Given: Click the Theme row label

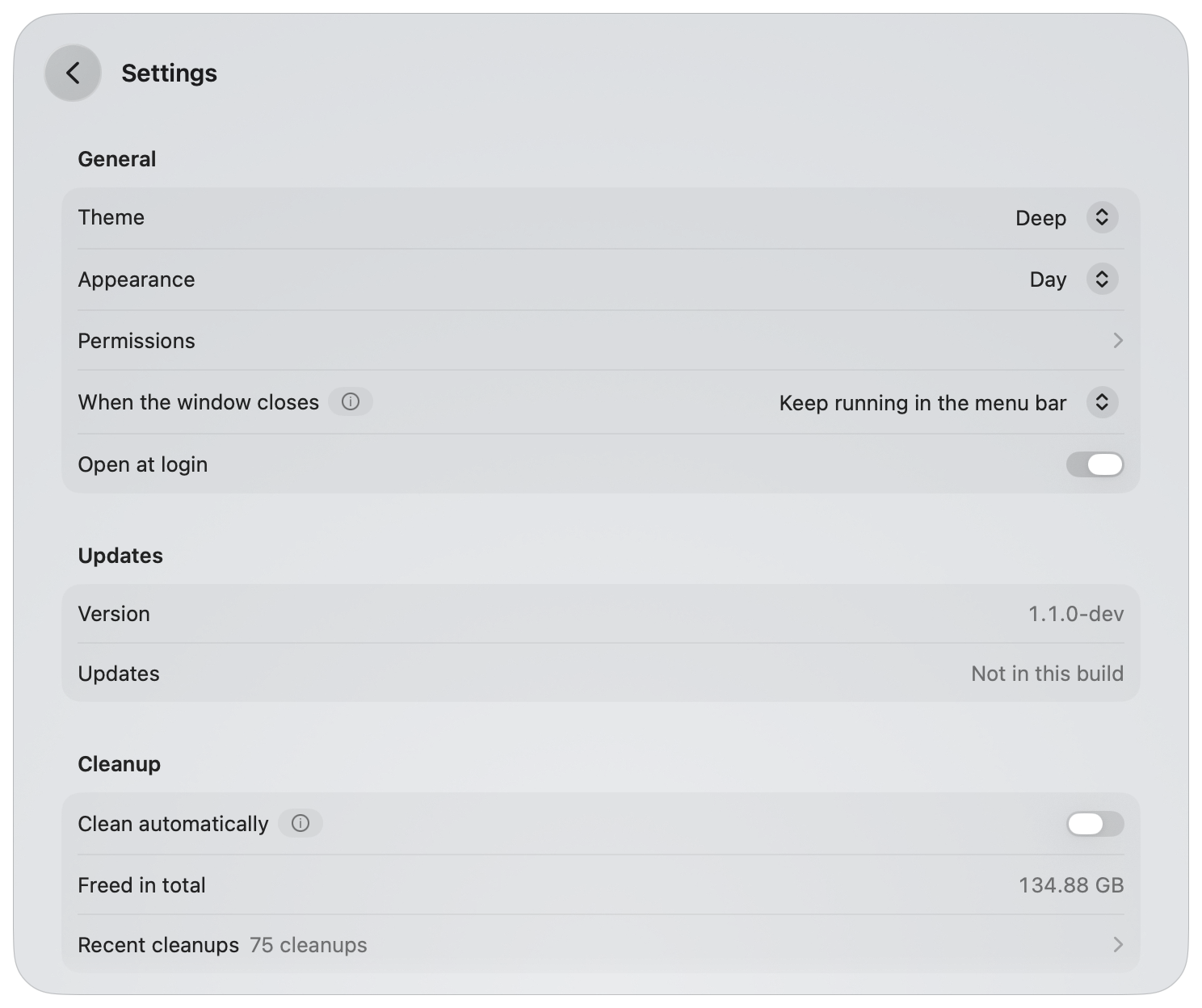Looking at the screenshot, I should coord(111,217).
